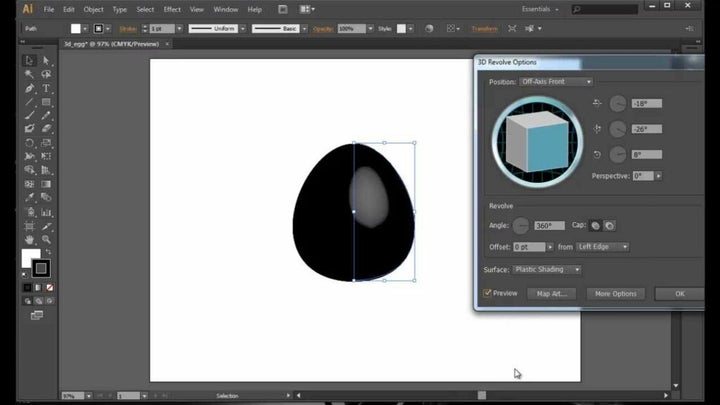The image size is (720, 405).
Task: Turn on cap for solid appearance
Action: click(x=596, y=226)
